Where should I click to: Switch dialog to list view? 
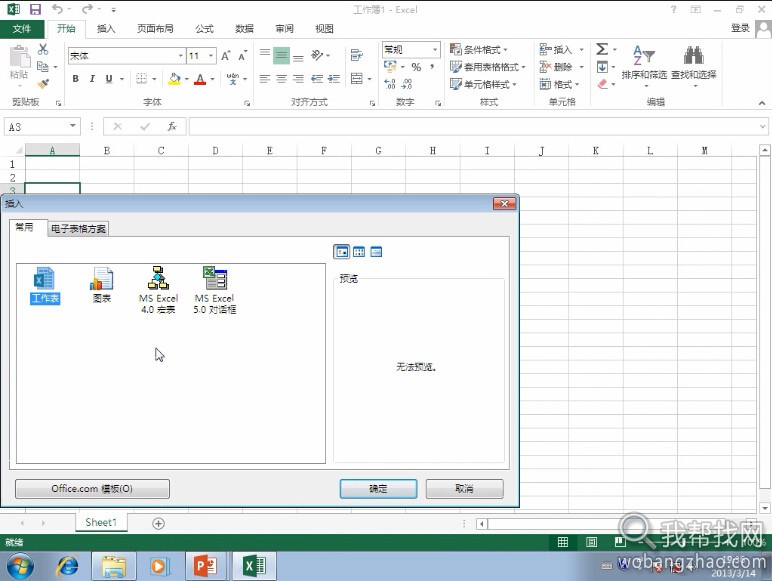(359, 252)
